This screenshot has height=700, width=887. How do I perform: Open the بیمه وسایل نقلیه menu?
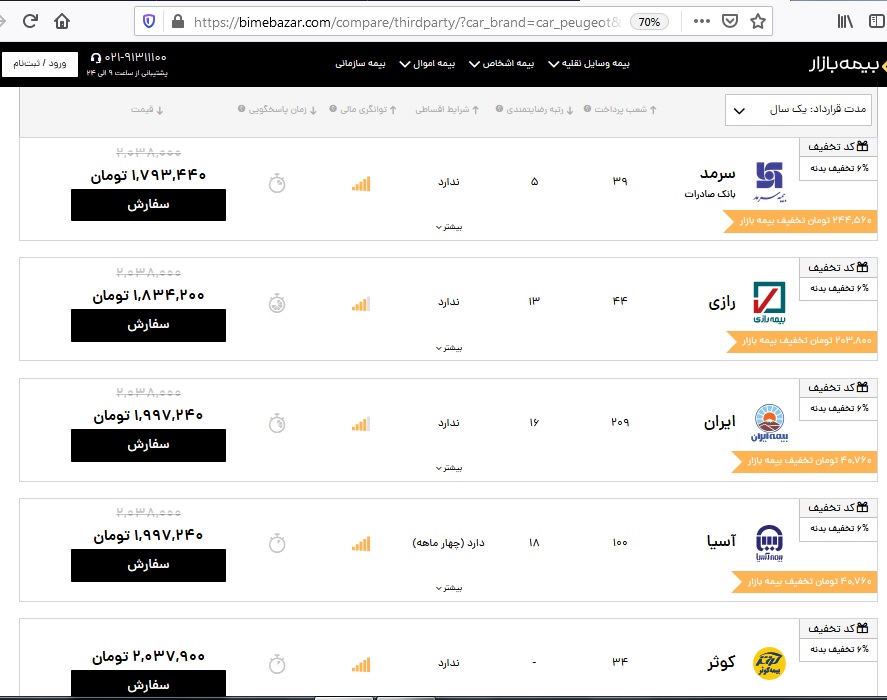tap(589, 63)
